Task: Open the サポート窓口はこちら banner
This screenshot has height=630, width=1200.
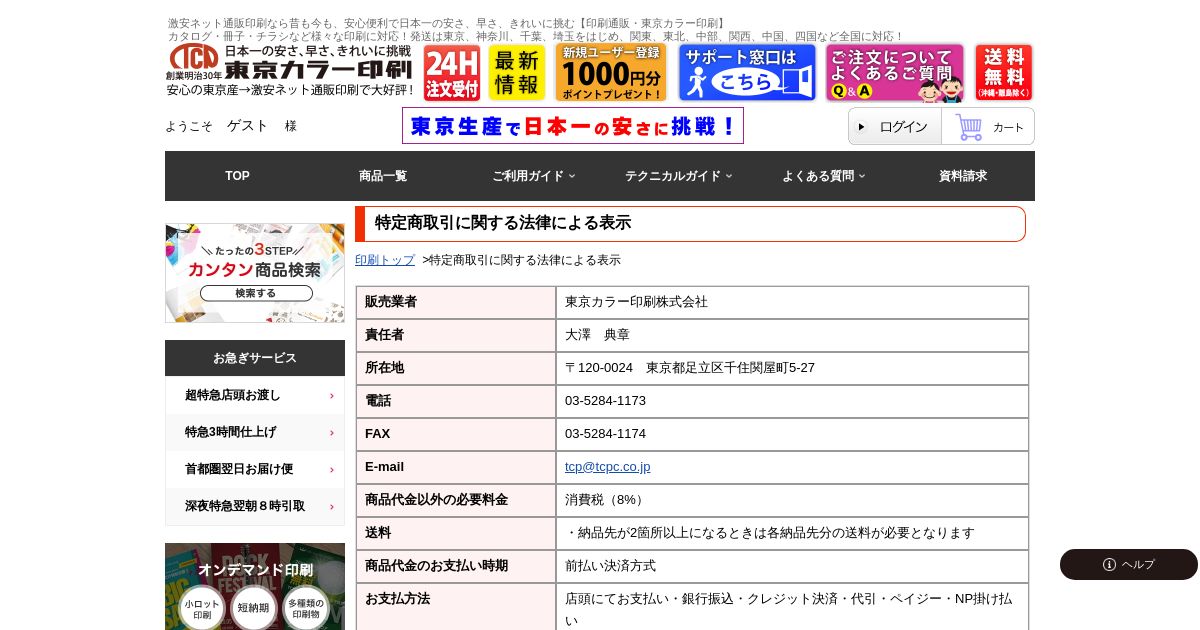Action: (x=747, y=73)
